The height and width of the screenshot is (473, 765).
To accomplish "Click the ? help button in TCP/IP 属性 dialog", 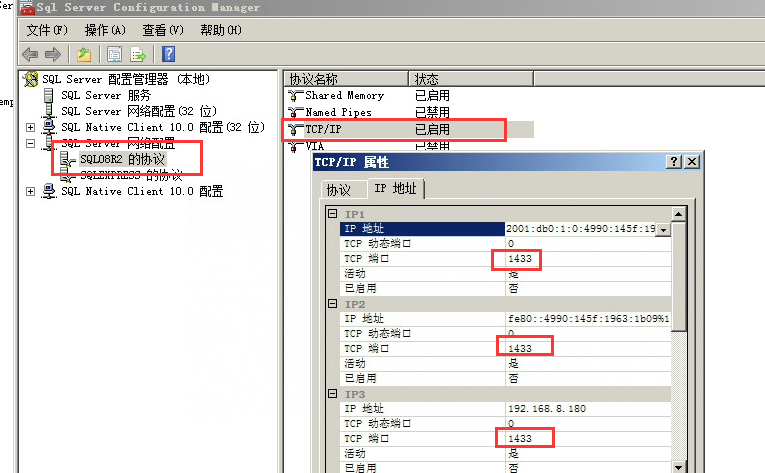I will (674, 162).
